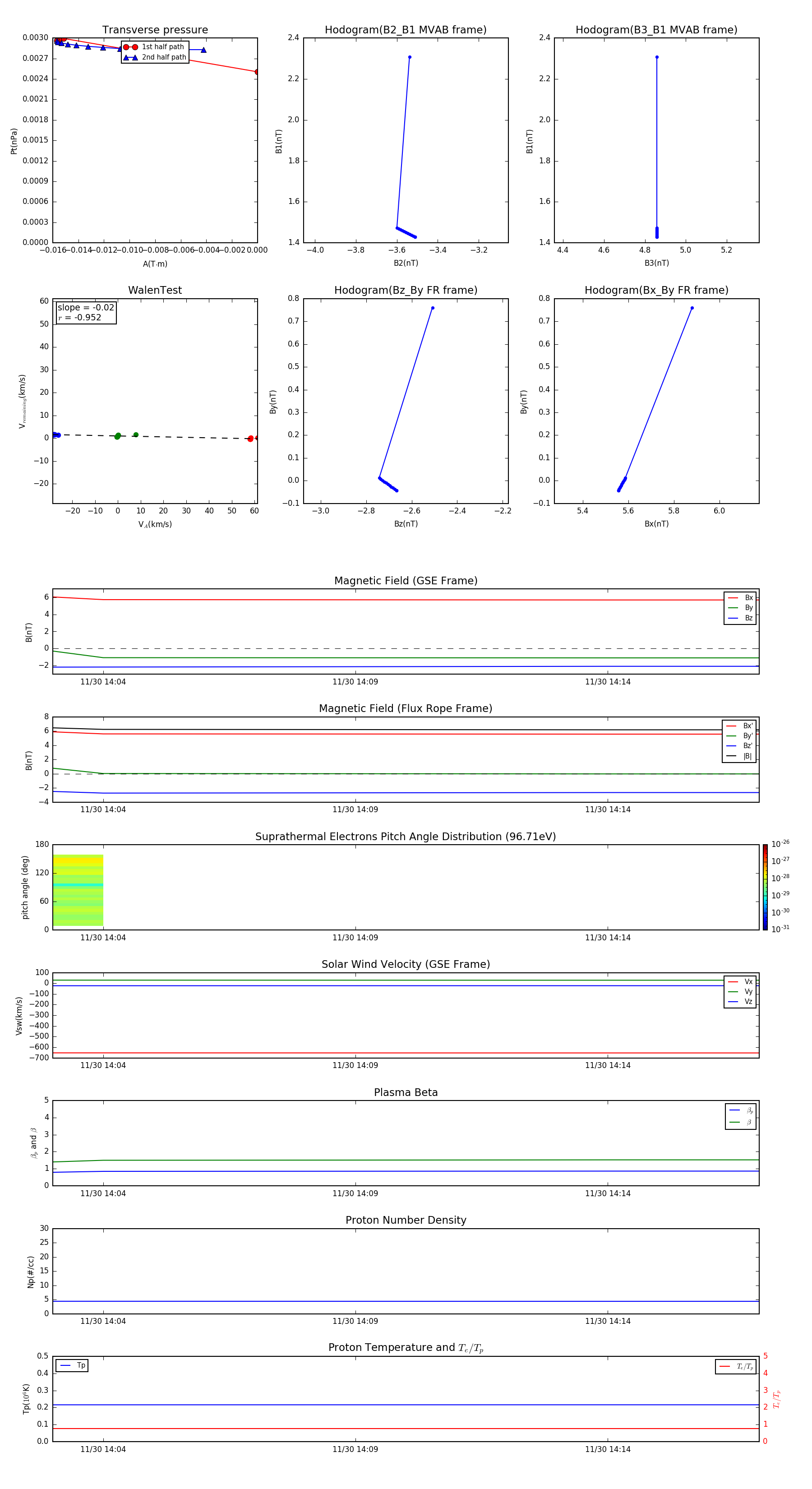The height and width of the screenshot is (1489, 812).
Task: Click the "Hodogram(B3_B1 MVAB frame)" title
Action: 656,30
